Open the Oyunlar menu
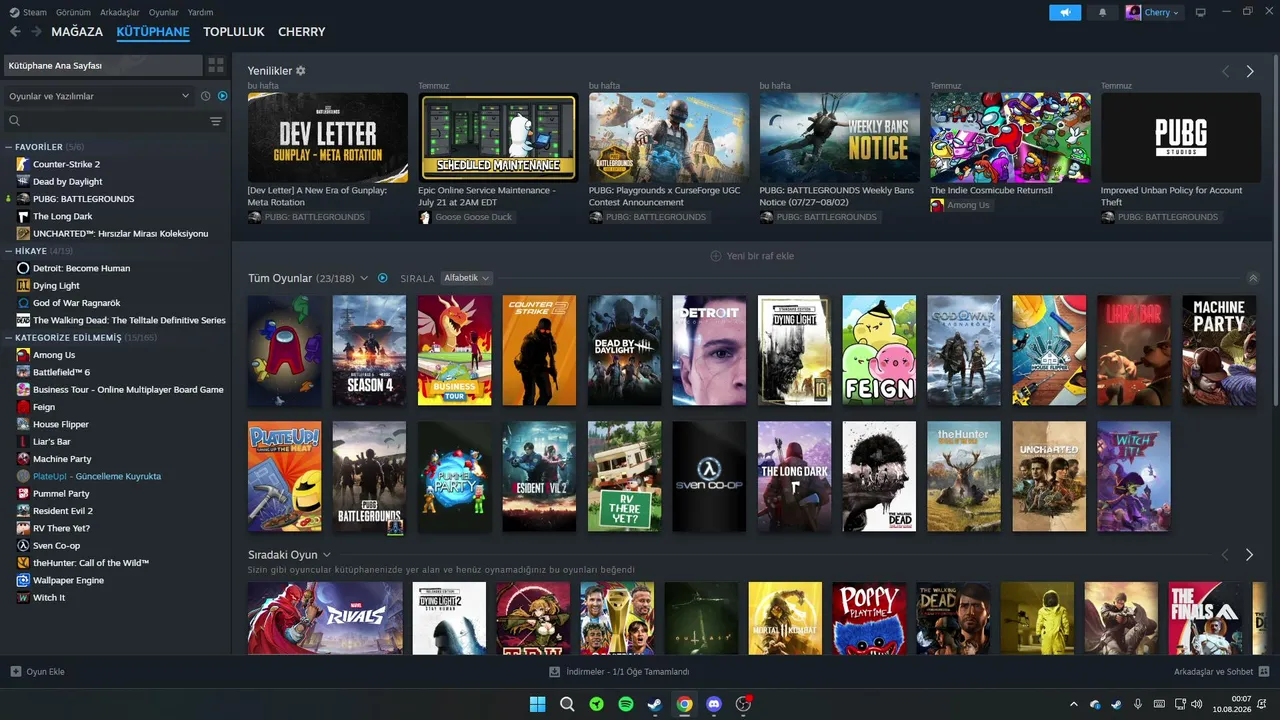 click(164, 12)
